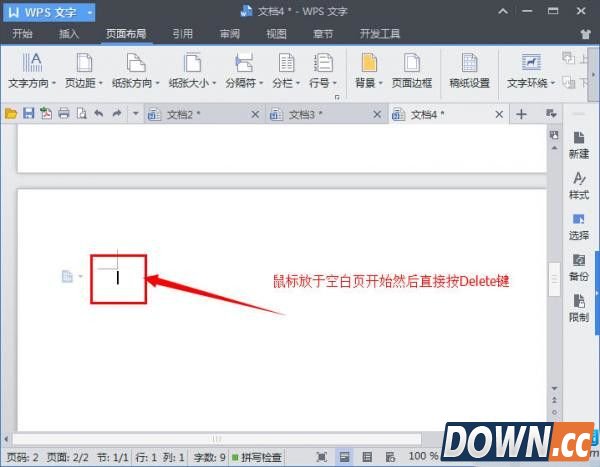Switch to web layout view in status bar

coord(390,457)
